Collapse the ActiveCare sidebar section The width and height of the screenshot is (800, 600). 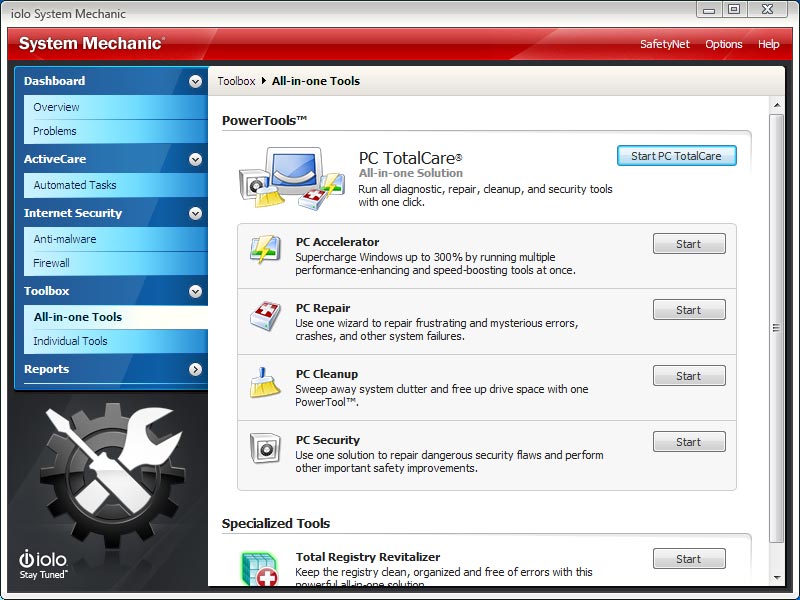click(195, 159)
